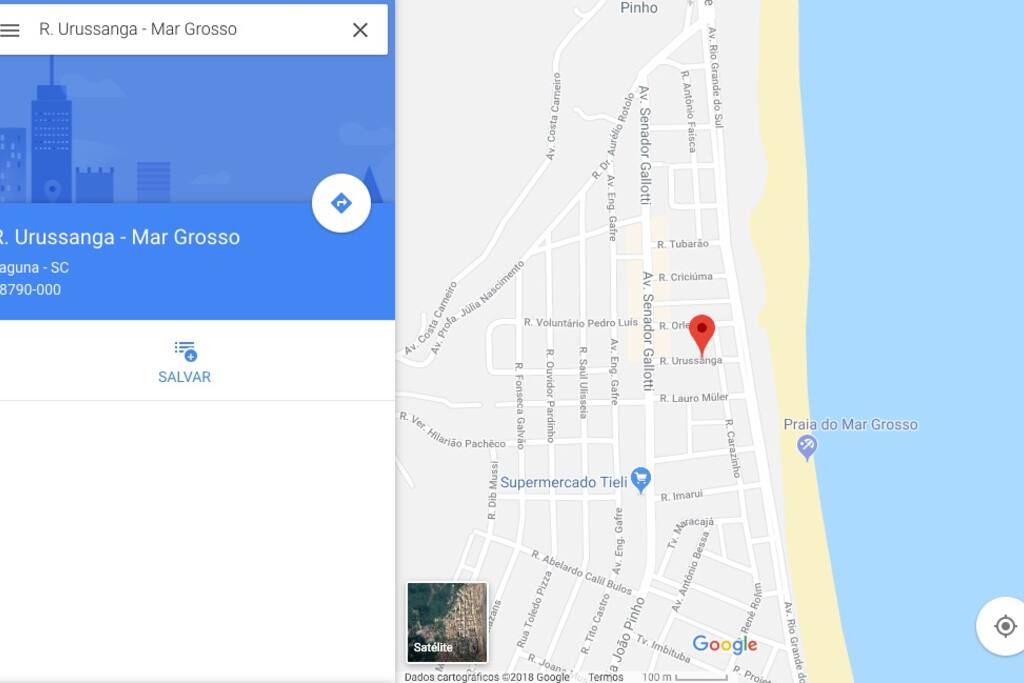
Task: Click the 100 m scale bar
Action: (x=685, y=677)
